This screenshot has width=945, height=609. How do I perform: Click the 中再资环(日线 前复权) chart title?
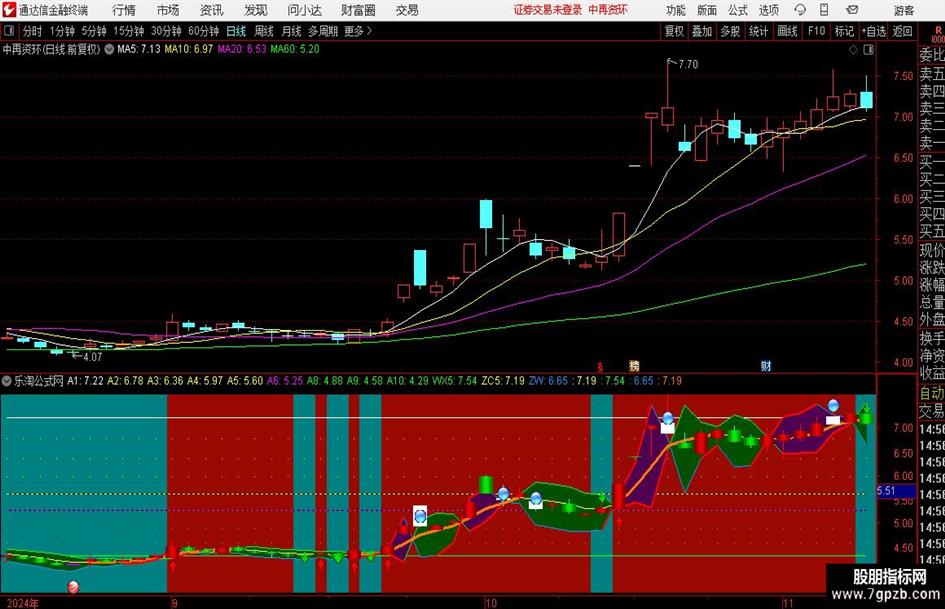(51, 49)
